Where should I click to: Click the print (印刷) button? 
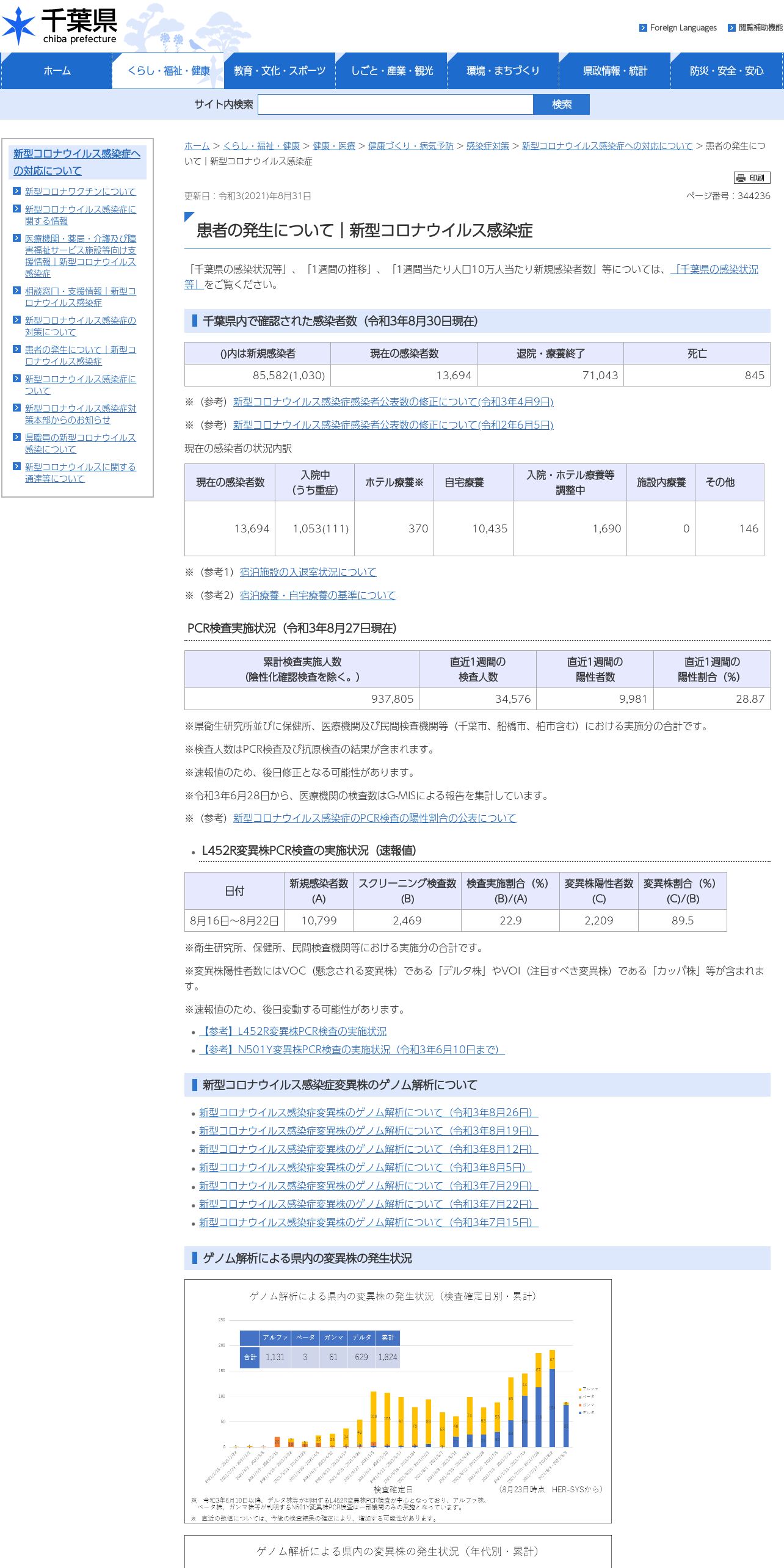[x=752, y=178]
